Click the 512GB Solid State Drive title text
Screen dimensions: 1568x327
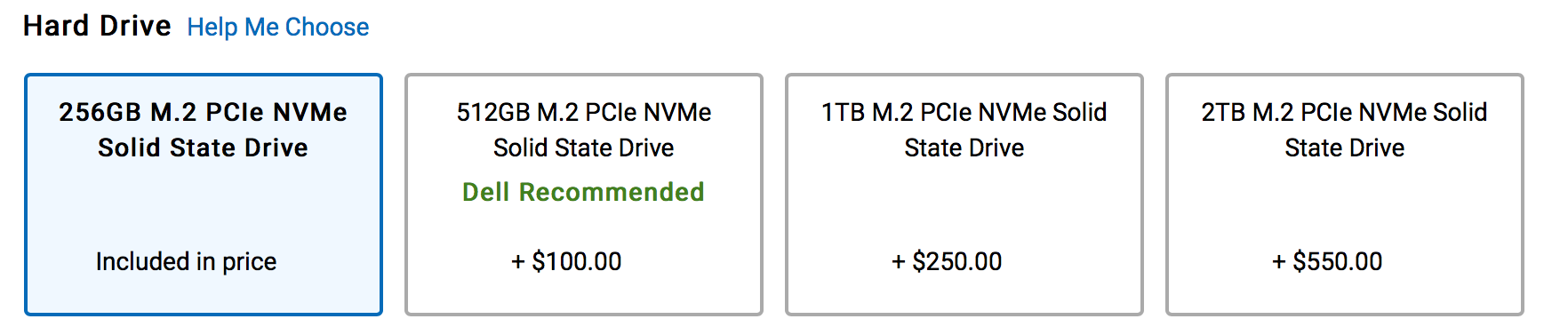pos(584,130)
